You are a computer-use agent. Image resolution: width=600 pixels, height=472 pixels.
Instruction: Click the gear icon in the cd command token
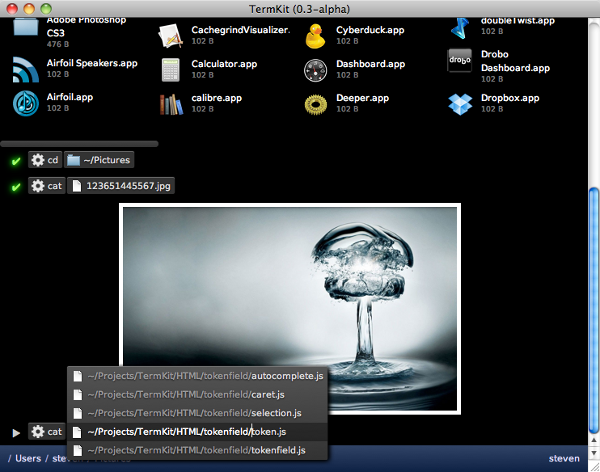coord(38,160)
